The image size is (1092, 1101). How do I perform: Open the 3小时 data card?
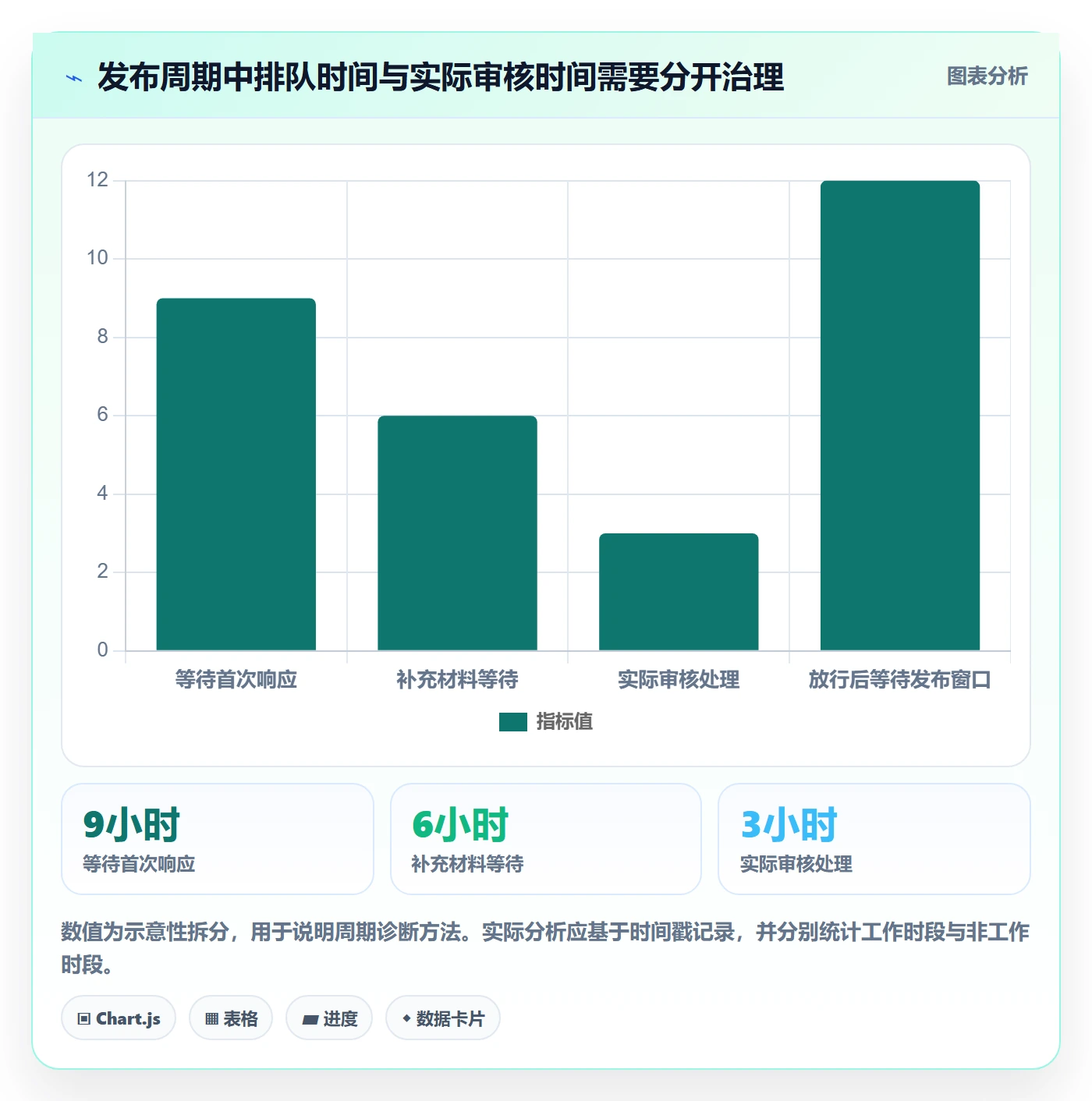click(874, 839)
